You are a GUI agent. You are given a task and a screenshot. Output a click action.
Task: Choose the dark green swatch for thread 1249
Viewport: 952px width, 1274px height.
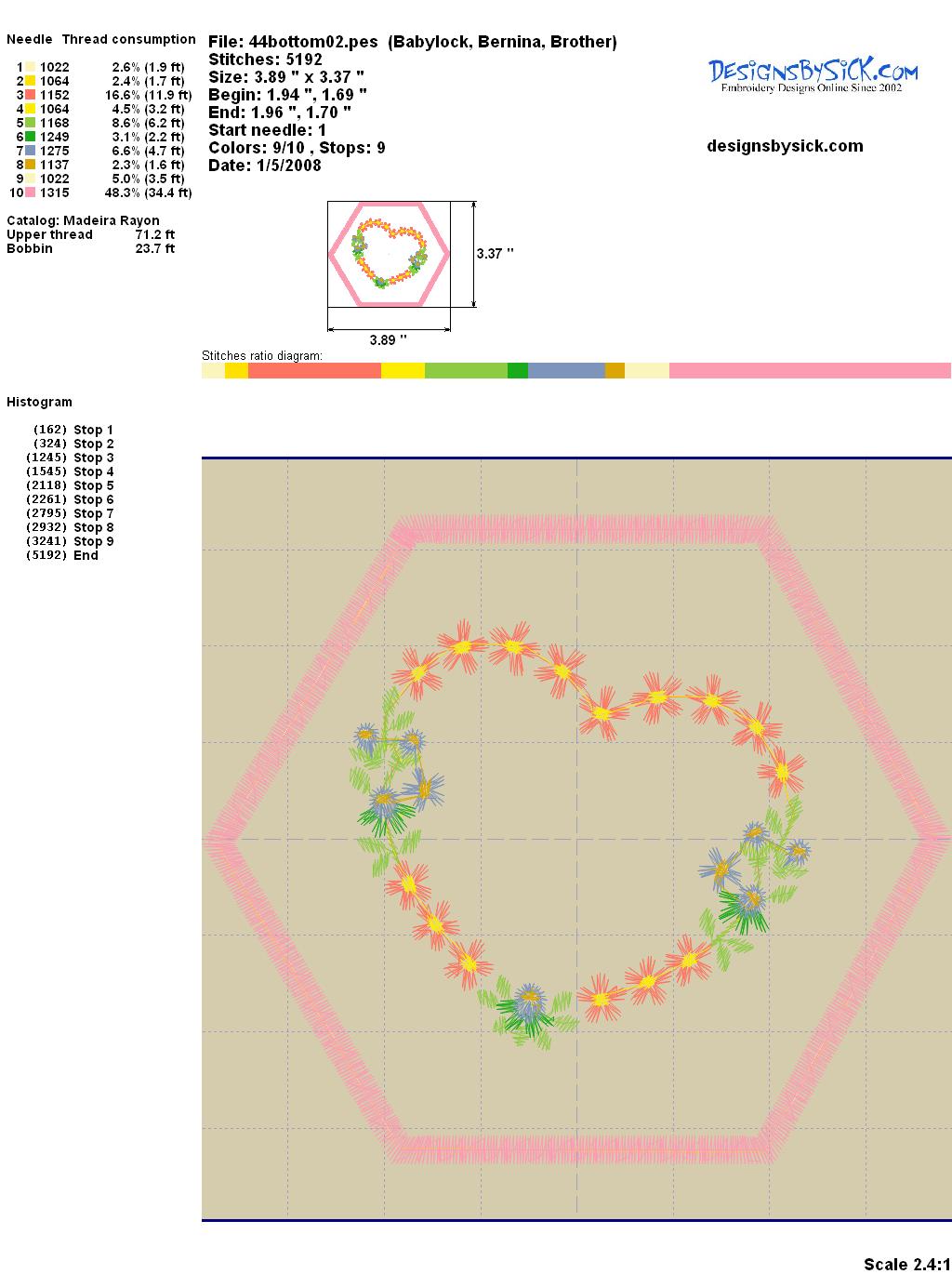point(31,137)
